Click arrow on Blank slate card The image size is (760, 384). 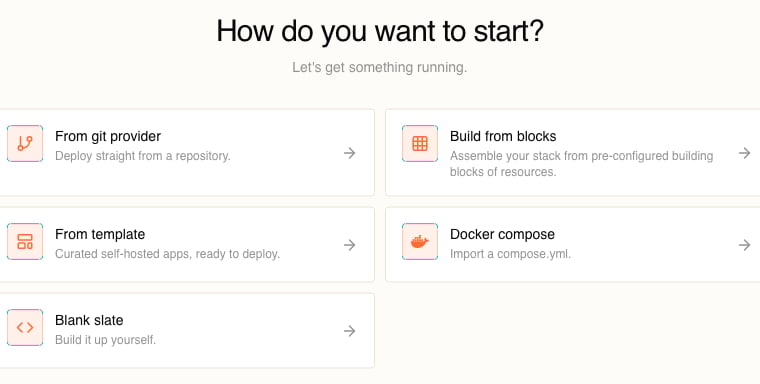pyautogui.click(x=349, y=331)
